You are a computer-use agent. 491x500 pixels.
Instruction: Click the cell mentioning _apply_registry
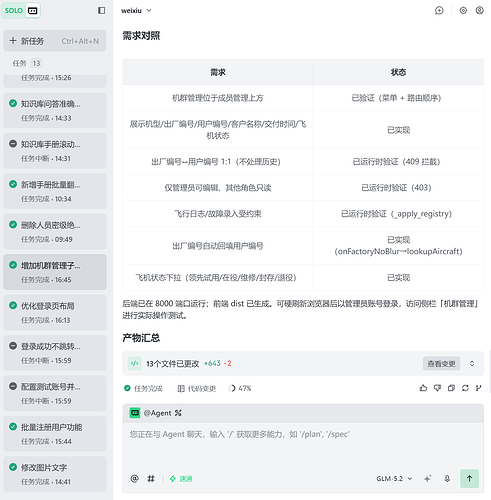tap(397, 214)
